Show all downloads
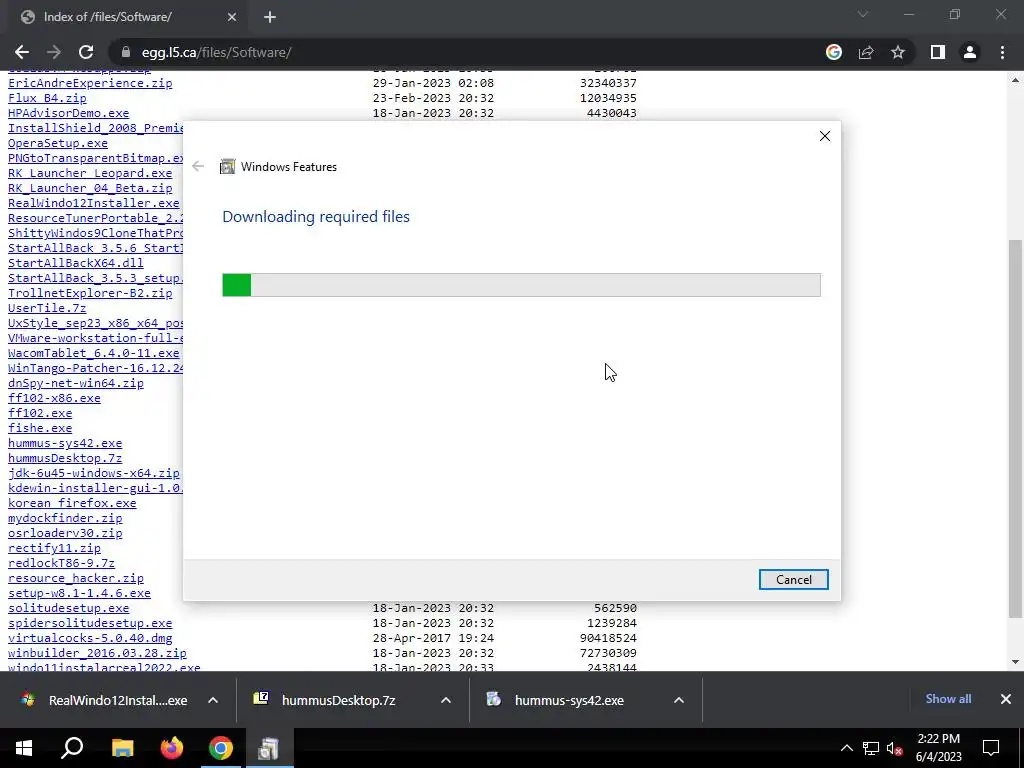The height and width of the screenshot is (768, 1024). (x=948, y=699)
